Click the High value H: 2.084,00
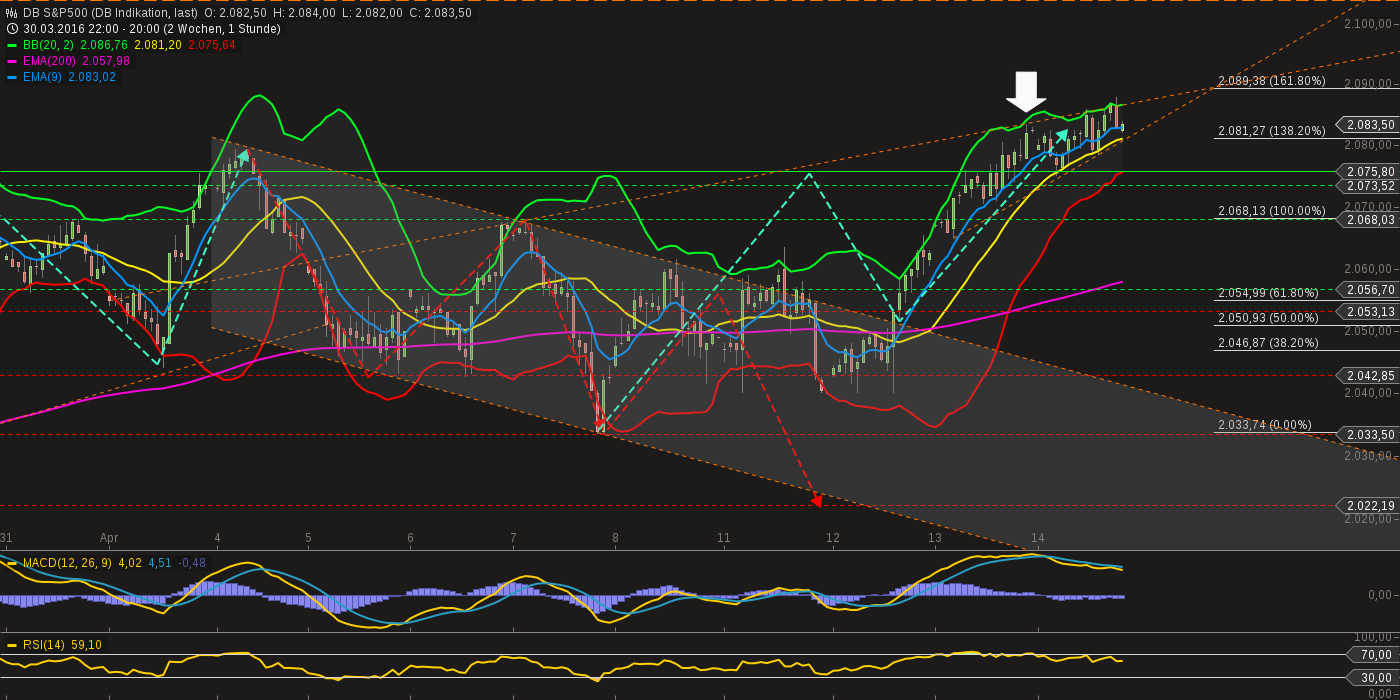Screen dimensions: 1400x700 [305, 13]
